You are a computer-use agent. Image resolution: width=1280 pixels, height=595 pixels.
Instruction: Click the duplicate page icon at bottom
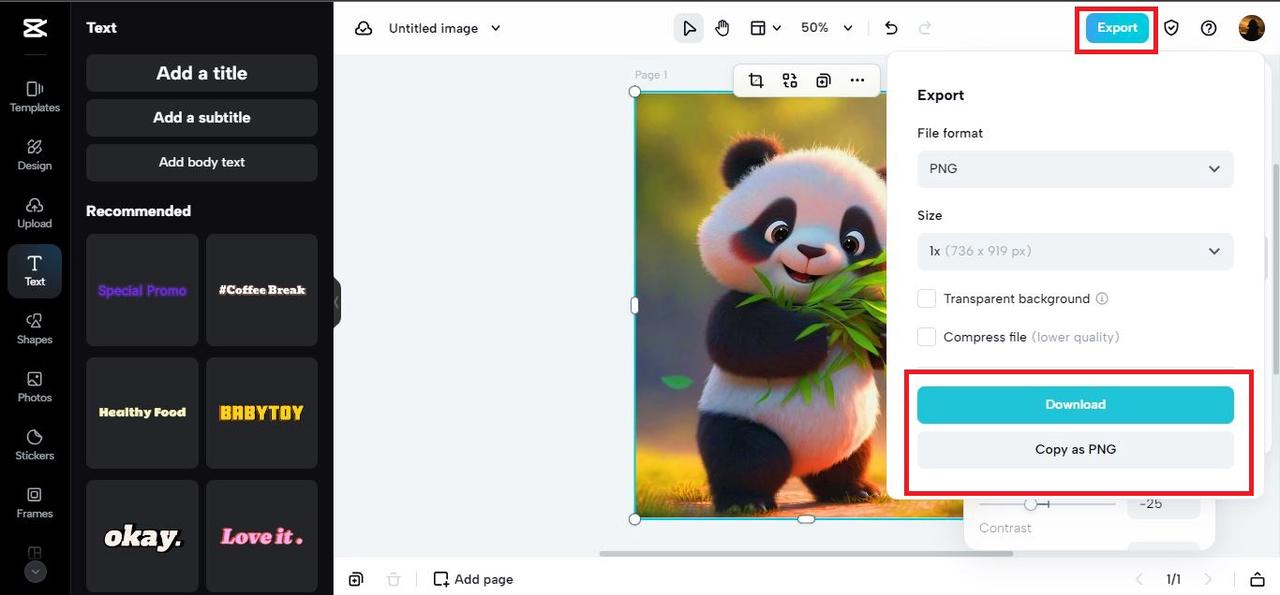[356, 579]
